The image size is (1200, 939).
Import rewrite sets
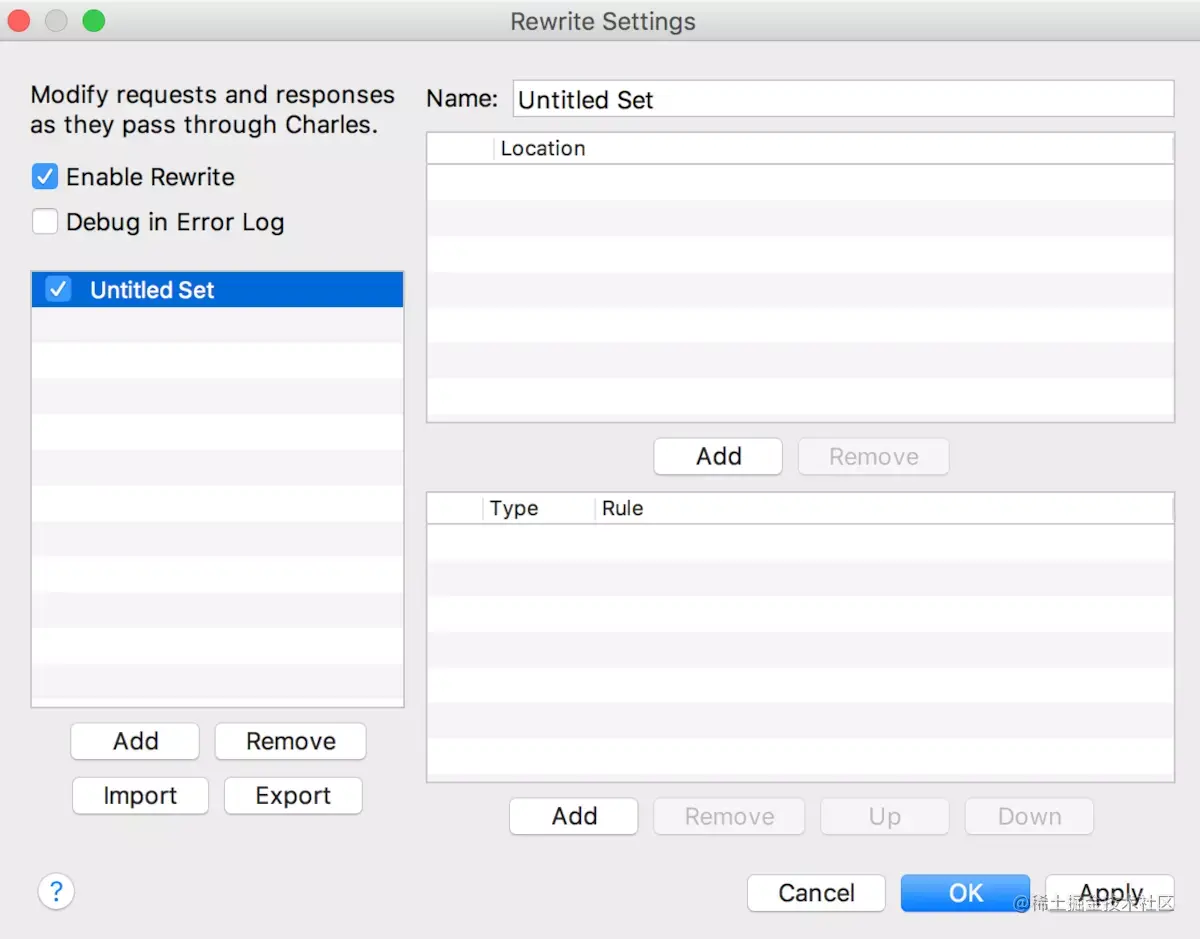pyautogui.click(x=140, y=796)
